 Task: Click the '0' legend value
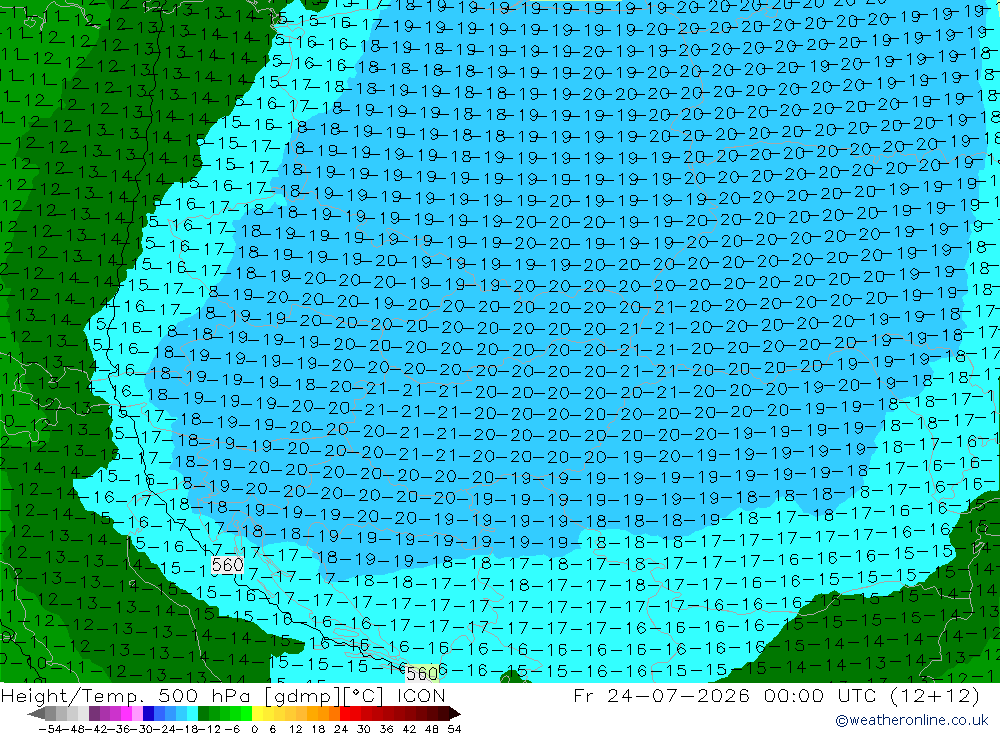[x=254, y=729]
